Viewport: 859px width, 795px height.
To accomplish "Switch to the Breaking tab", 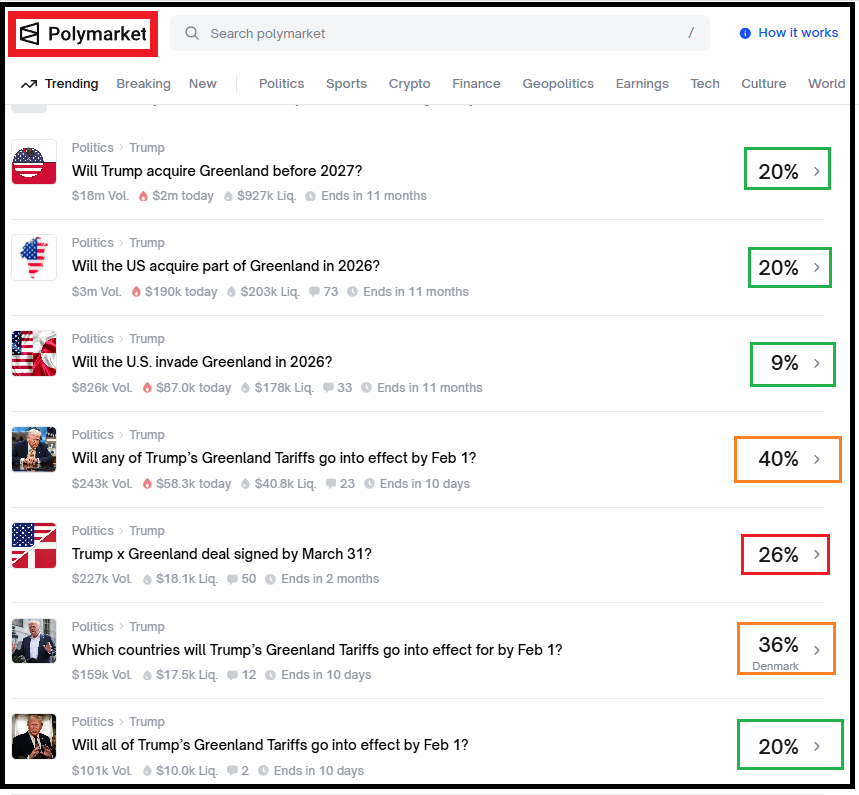I will (143, 84).
